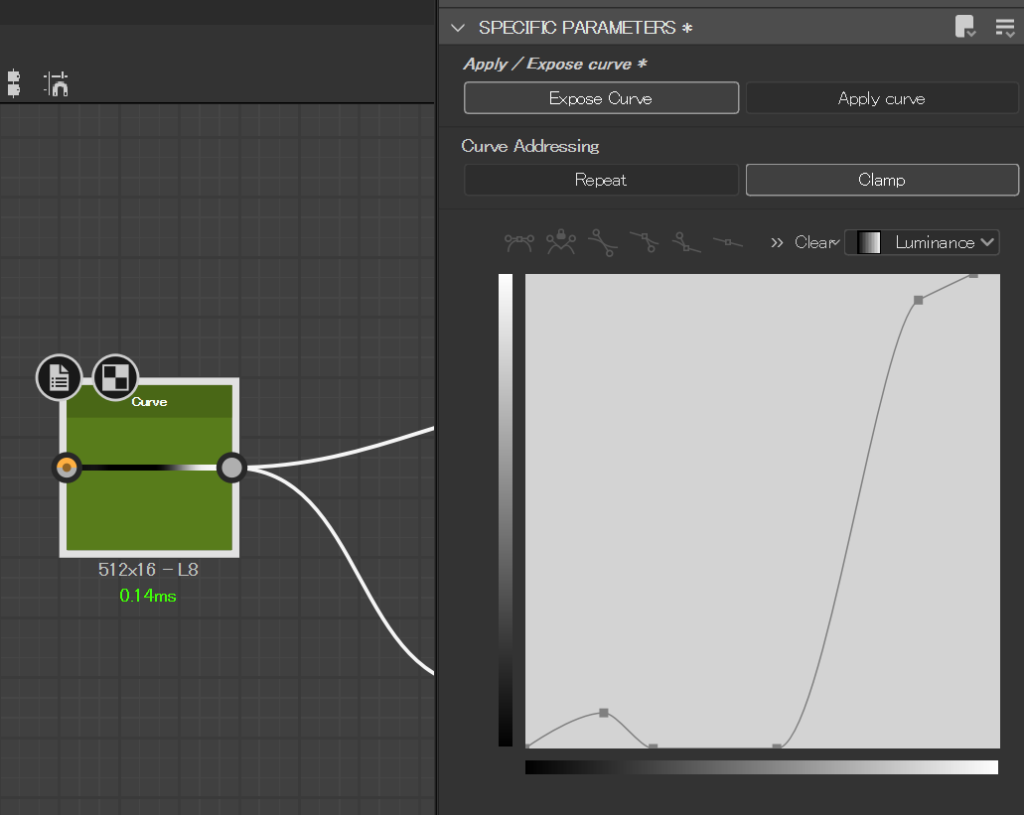Click the document icon above Curve node
This screenshot has height=815, width=1024.
[x=59, y=377]
